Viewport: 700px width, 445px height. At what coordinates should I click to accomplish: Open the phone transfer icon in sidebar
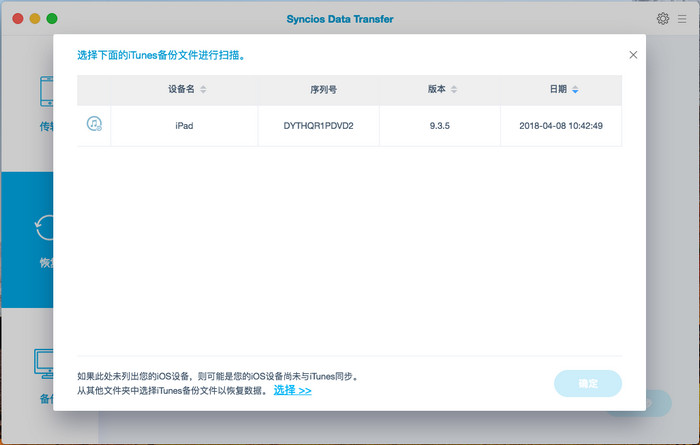(x=46, y=91)
